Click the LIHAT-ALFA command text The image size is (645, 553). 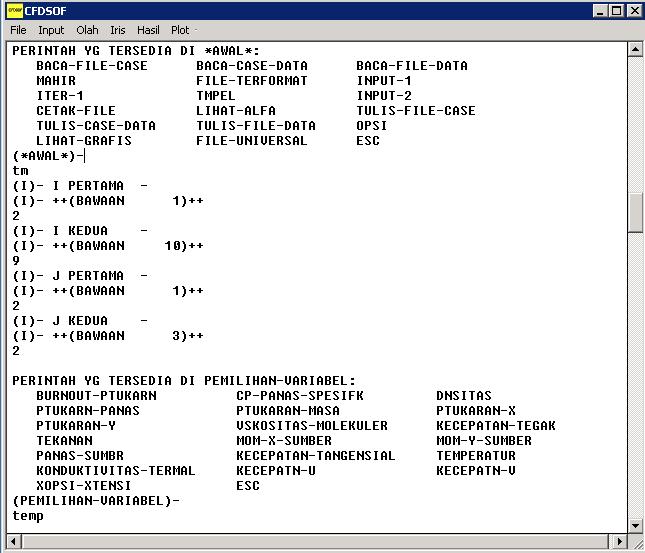pyautogui.click(x=236, y=111)
